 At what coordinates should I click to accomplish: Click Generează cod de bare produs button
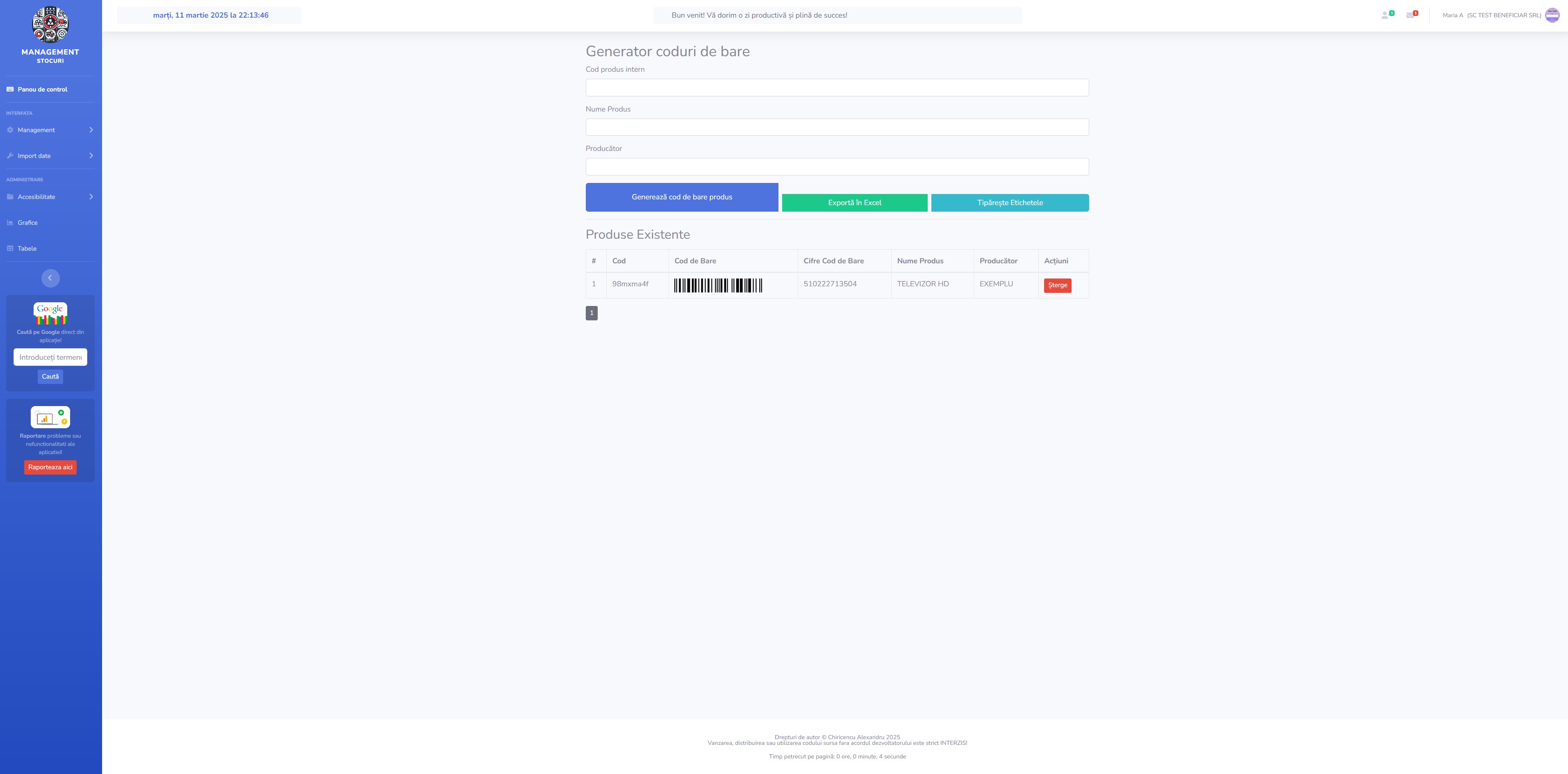point(681,197)
